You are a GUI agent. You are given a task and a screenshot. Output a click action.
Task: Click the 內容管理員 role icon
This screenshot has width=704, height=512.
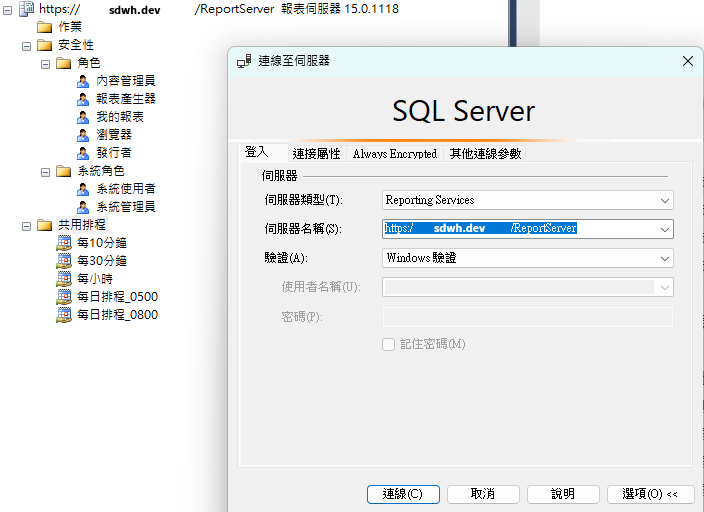[x=84, y=81]
